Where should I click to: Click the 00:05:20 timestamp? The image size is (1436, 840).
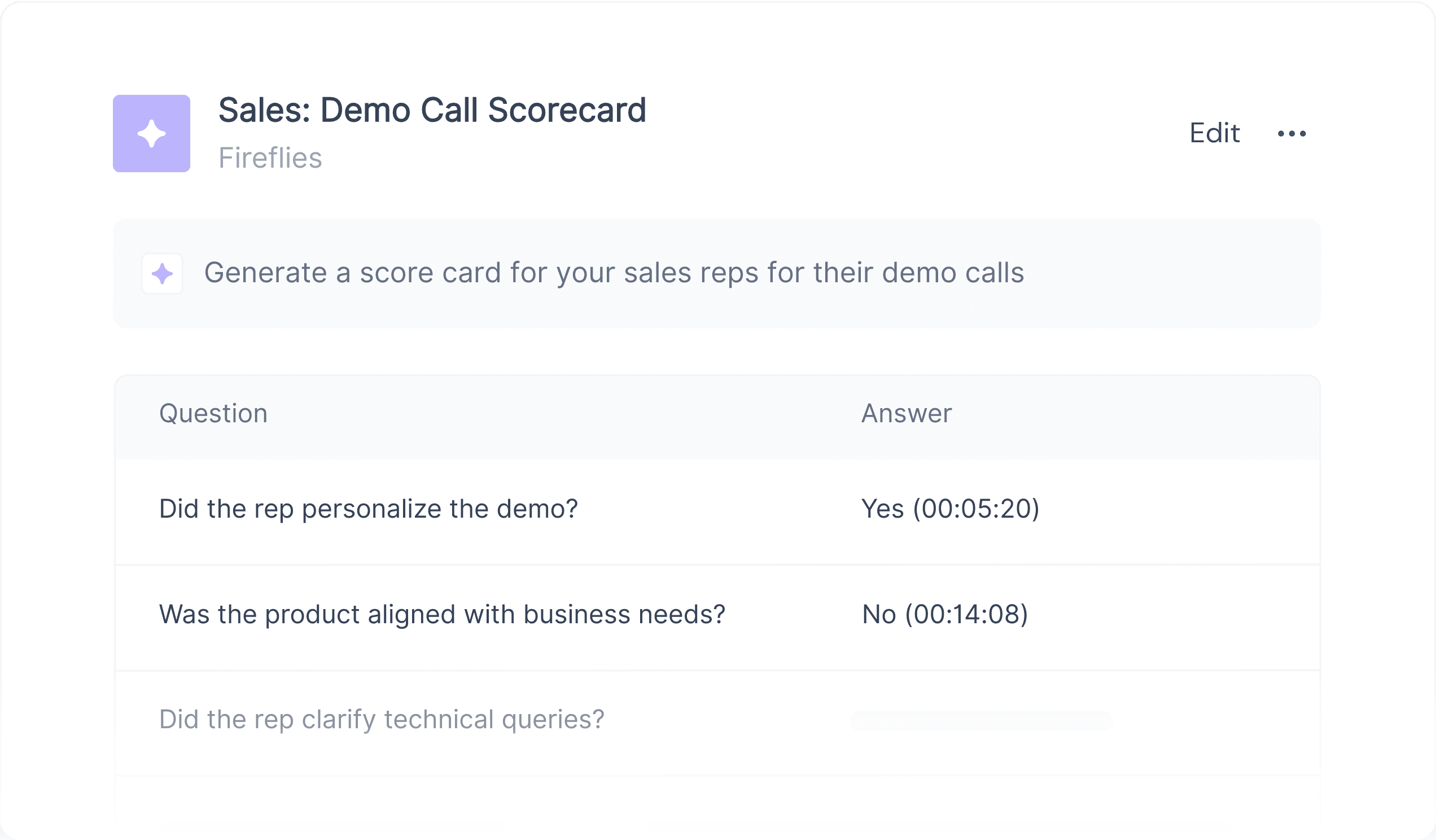tap(976, 508)
